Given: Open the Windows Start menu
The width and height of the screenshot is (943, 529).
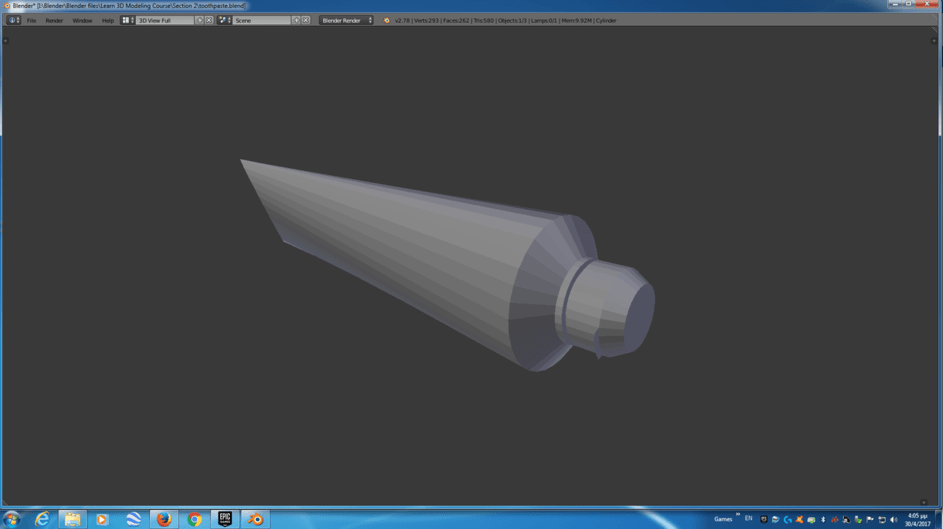Looking at the screenshot, I should [x=11, y=519].
